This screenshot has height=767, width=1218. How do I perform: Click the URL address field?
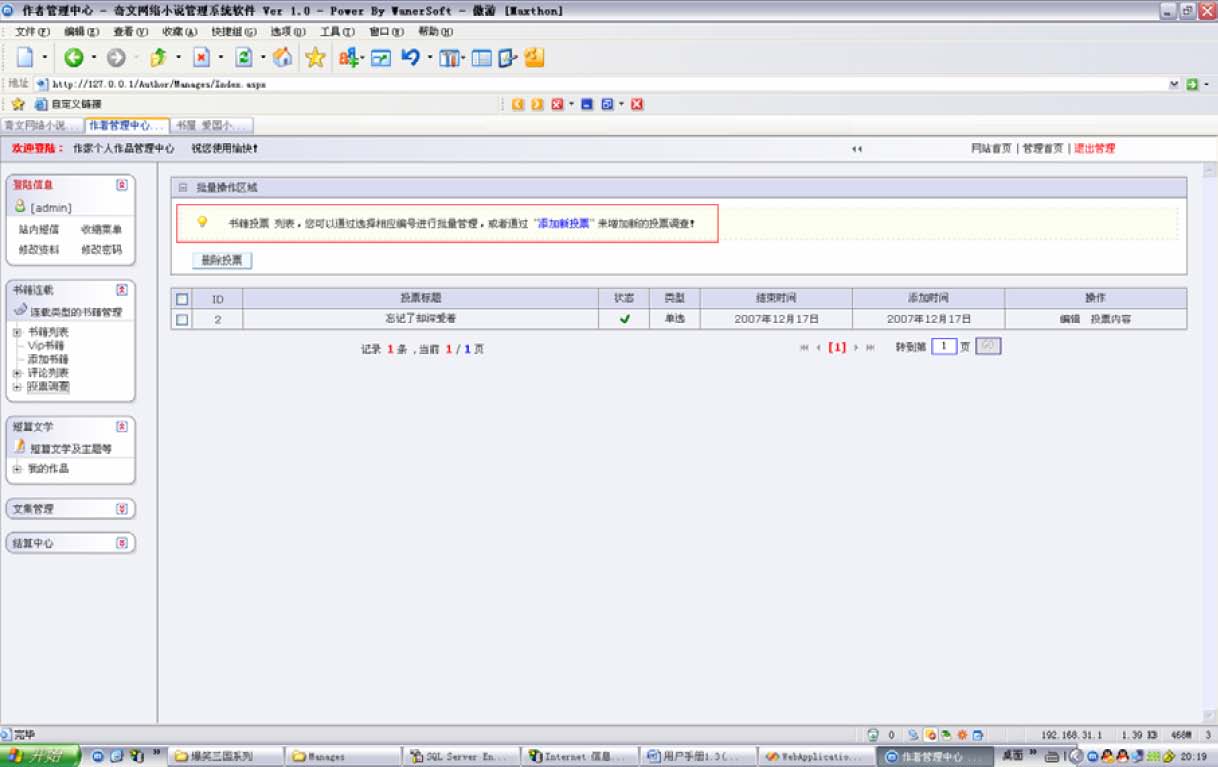608,85
